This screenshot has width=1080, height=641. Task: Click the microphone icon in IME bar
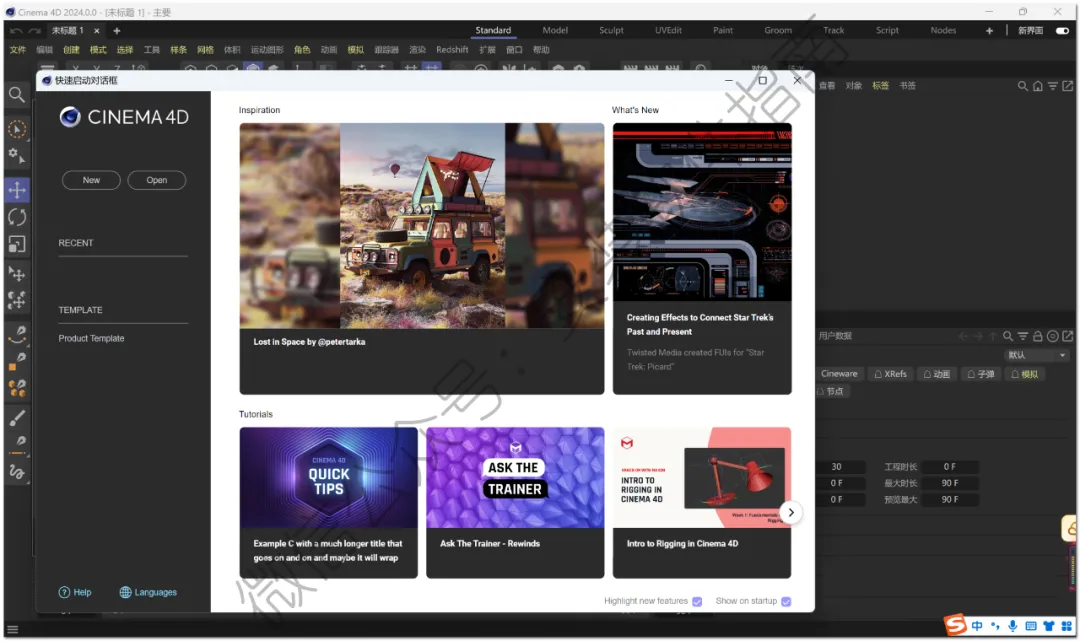tap(1012, 626)
